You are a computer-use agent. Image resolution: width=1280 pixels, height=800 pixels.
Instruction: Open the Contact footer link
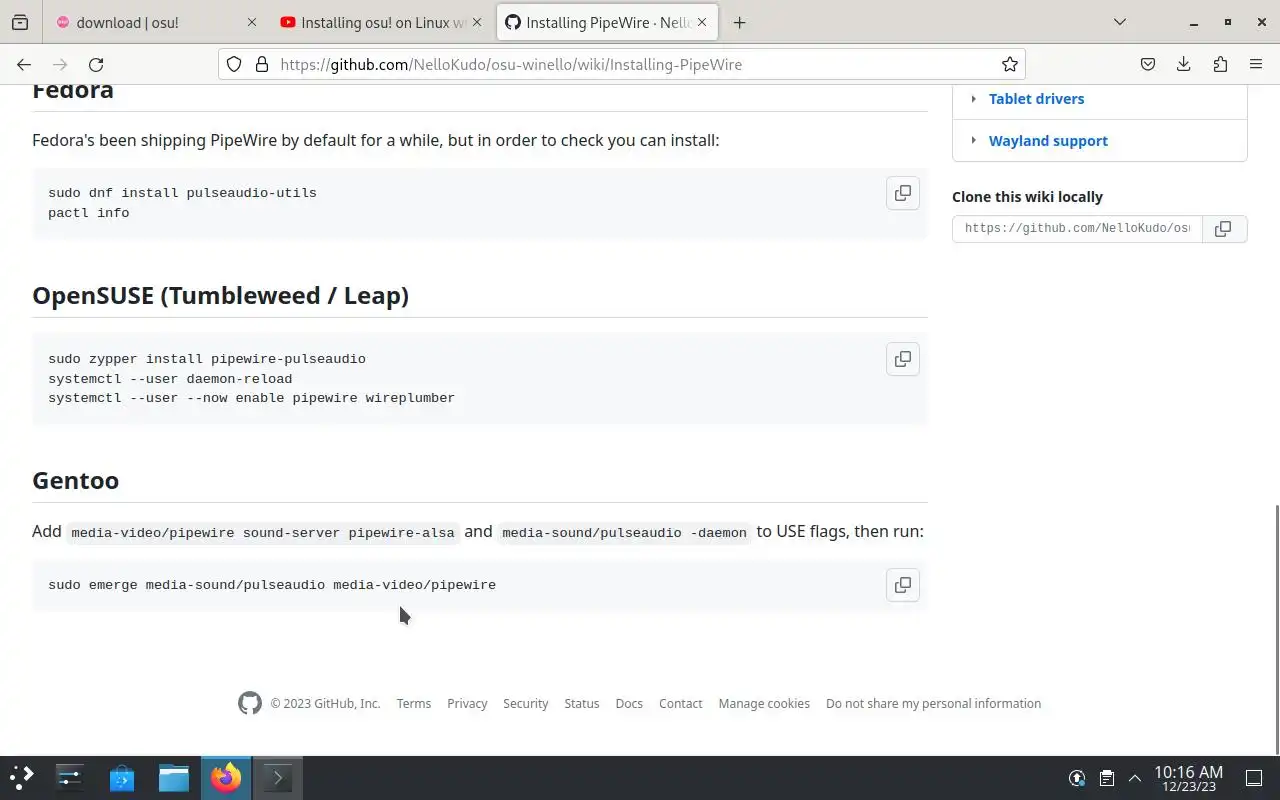(681, 703)
